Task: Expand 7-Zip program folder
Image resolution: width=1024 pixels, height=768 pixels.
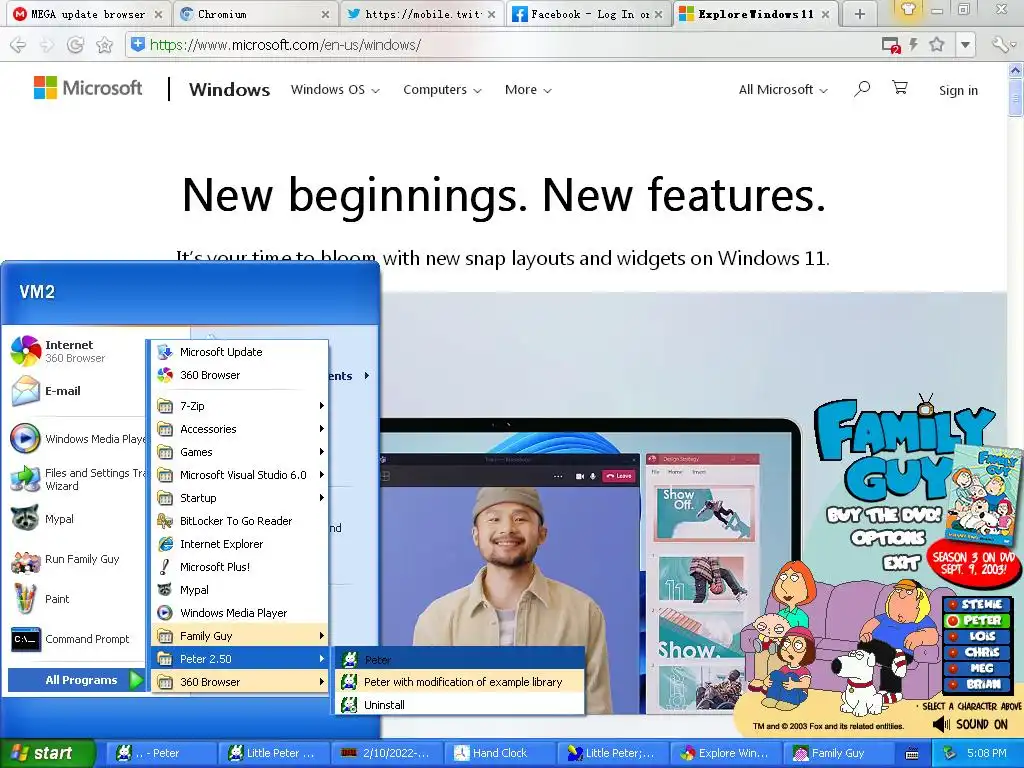Action: (x=240, y=406)
